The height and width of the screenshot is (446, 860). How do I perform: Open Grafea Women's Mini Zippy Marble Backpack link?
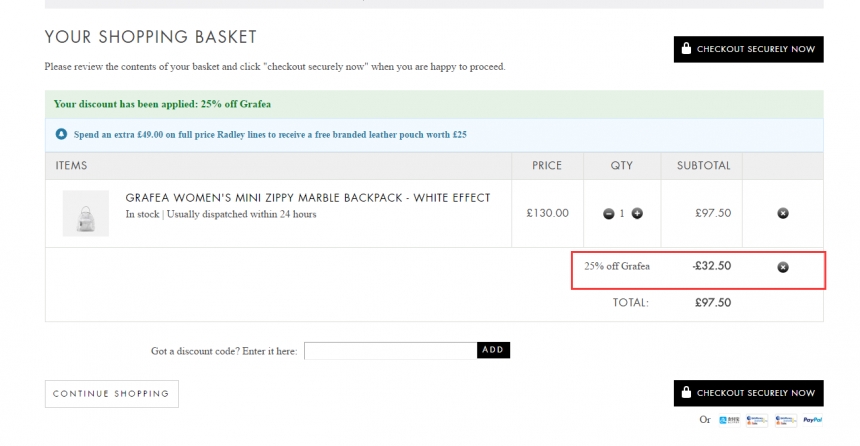(x=308, y=197)
